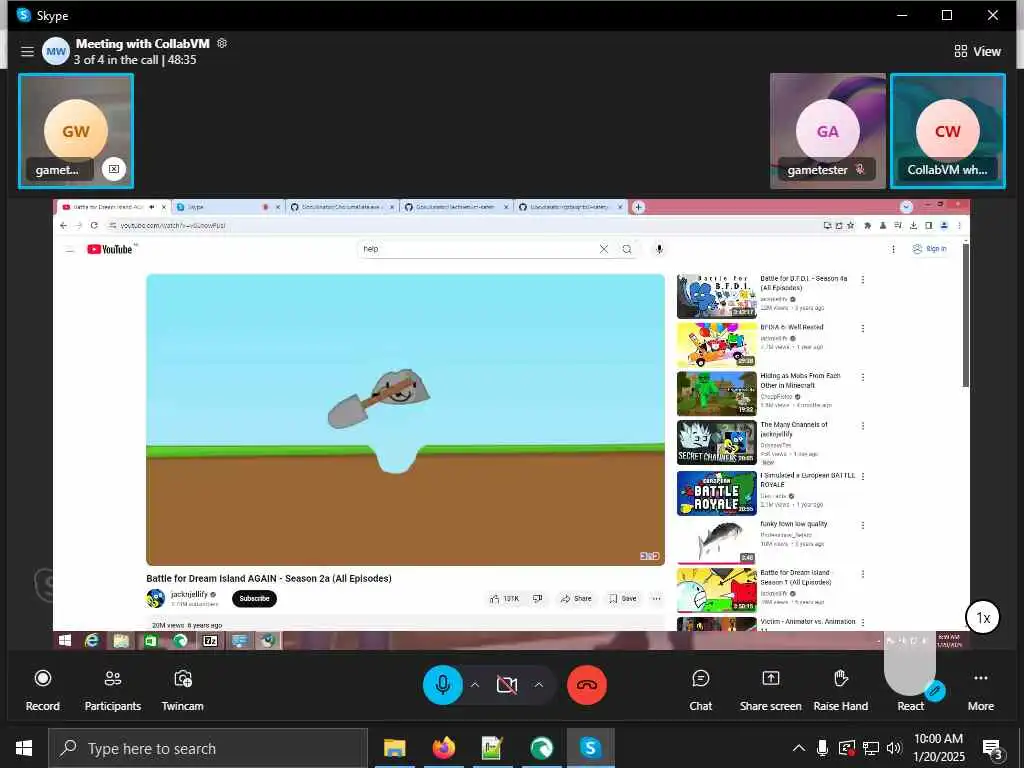Select the GA gametester participant tile
The image size is (1024, 768).
click(827, 131)
